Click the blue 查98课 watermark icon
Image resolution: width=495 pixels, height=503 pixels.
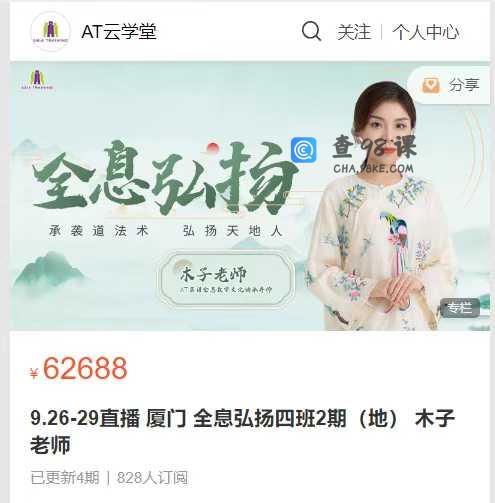(x=303, y=150)
